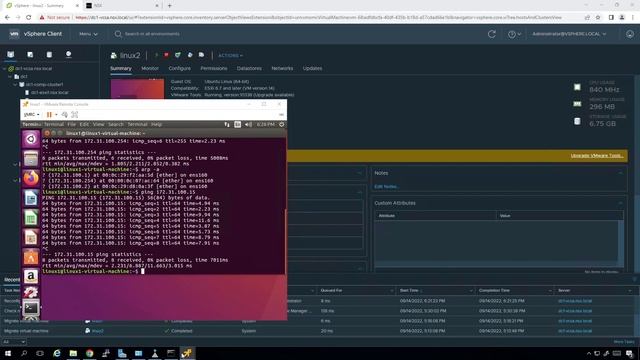Image resolution: width=640 pixels, height=360 pixels.
Task: Click the pause icon in VMware Remote Console
Action: coord(49,115)
